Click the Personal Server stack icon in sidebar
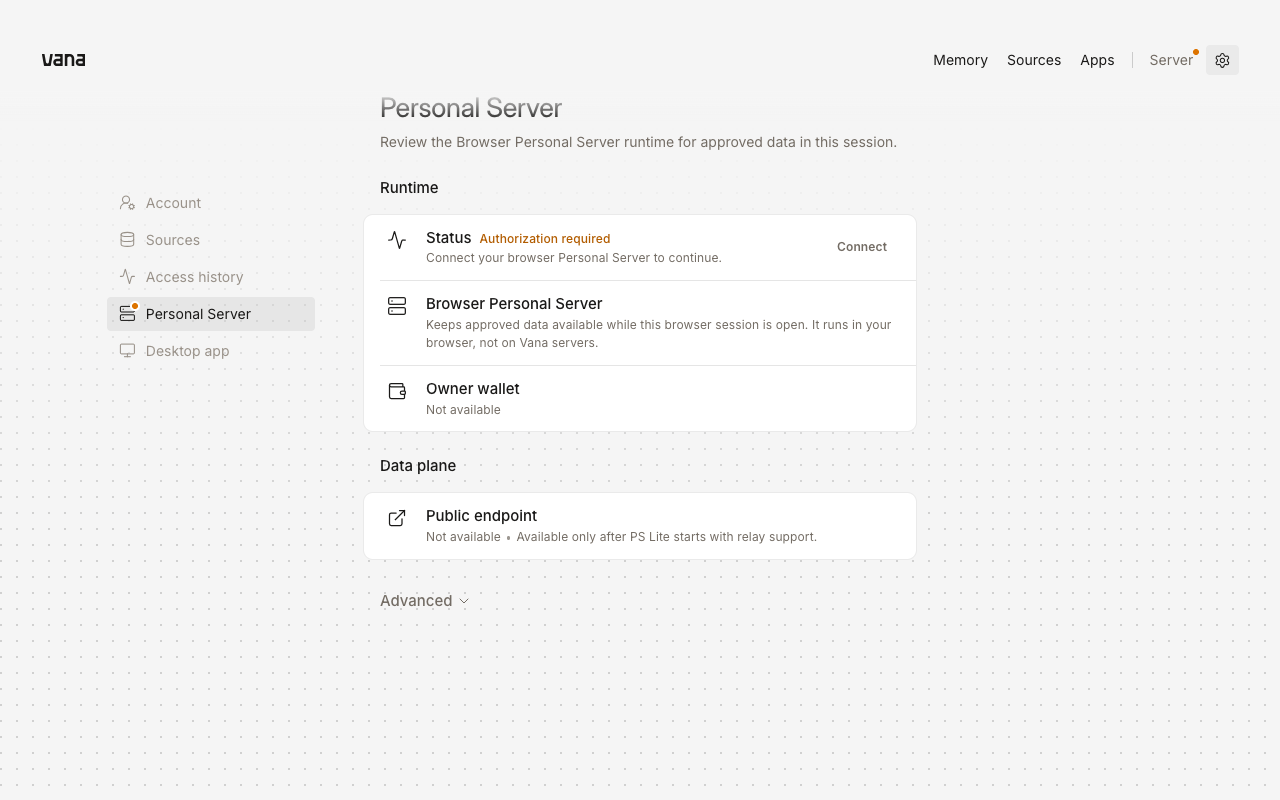1280x800 pixels. 127,314
